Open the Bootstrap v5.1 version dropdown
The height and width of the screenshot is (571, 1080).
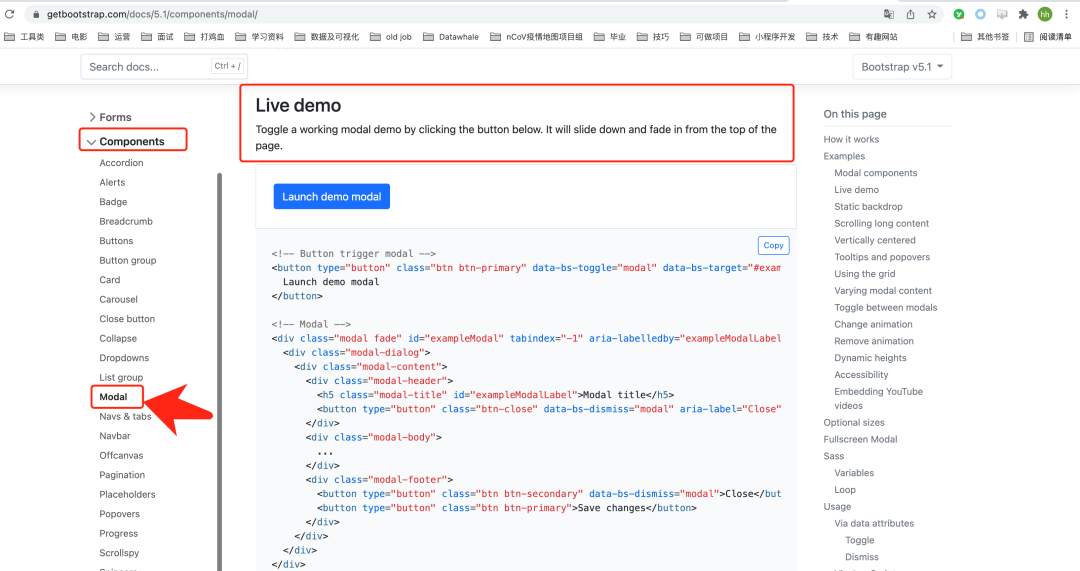pyautogui.click(x=902, y=67)
